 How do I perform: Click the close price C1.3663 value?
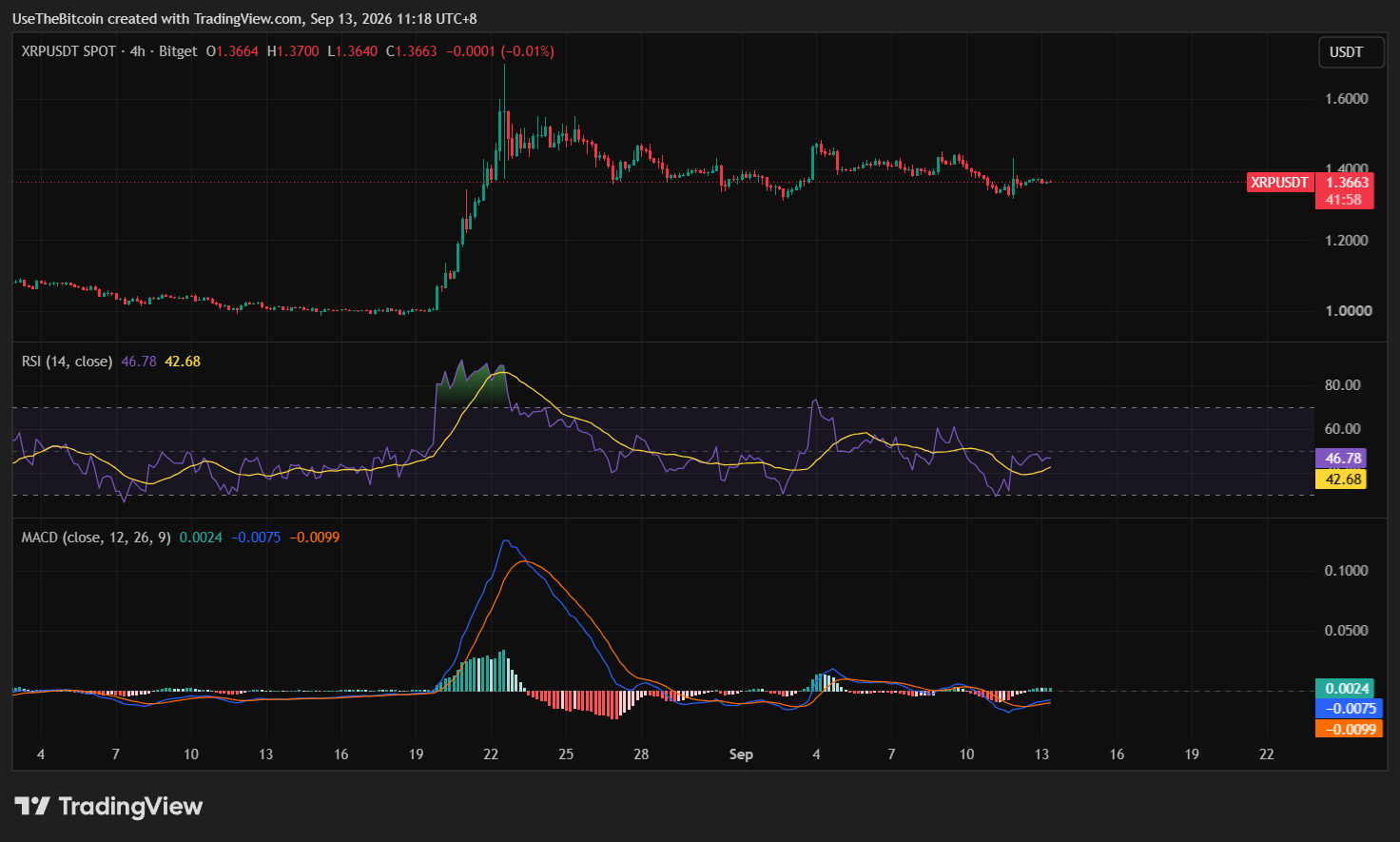coord(412,51)
